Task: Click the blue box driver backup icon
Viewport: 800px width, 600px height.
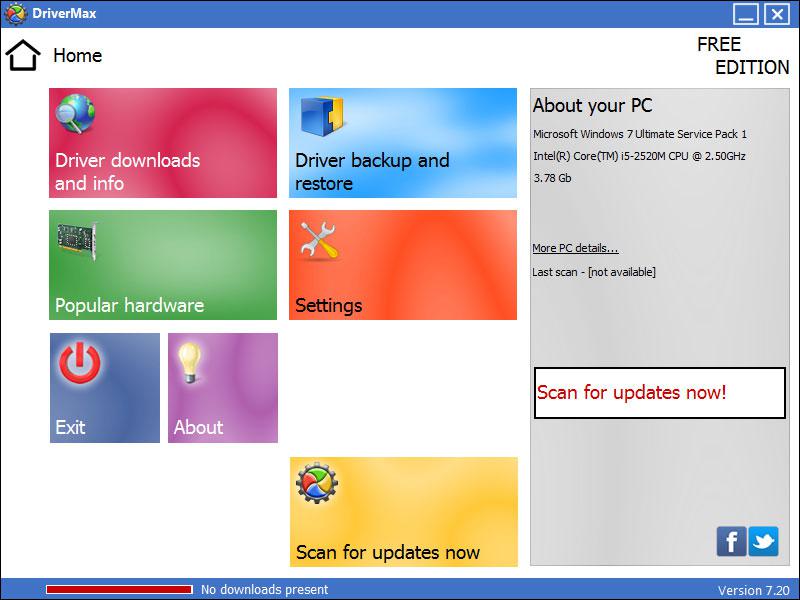Action: pos(321,116)
